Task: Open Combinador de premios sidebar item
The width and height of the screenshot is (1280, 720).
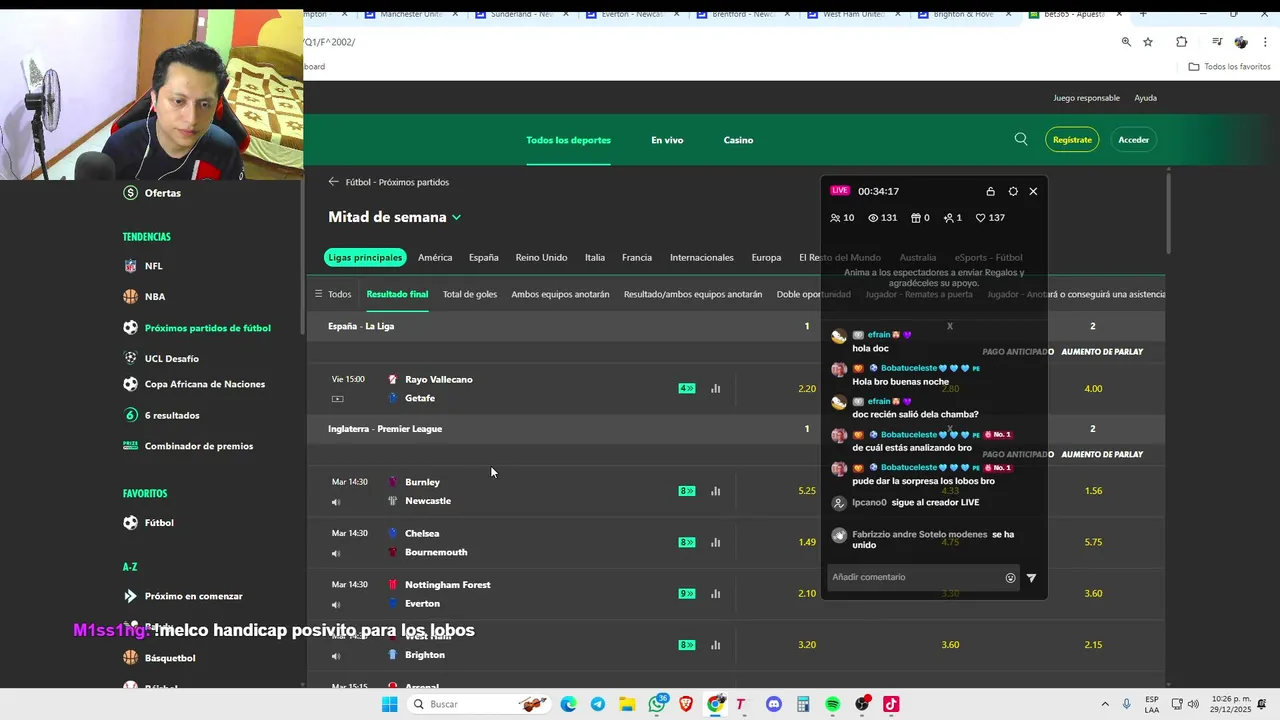Action: coord(188,446)
